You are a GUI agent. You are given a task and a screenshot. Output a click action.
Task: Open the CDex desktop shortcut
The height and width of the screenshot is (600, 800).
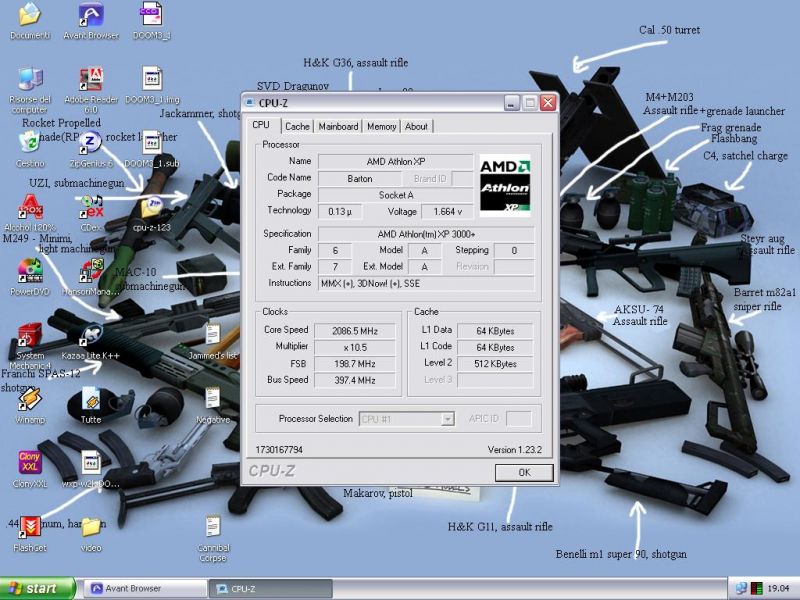[x=91, y=207]
